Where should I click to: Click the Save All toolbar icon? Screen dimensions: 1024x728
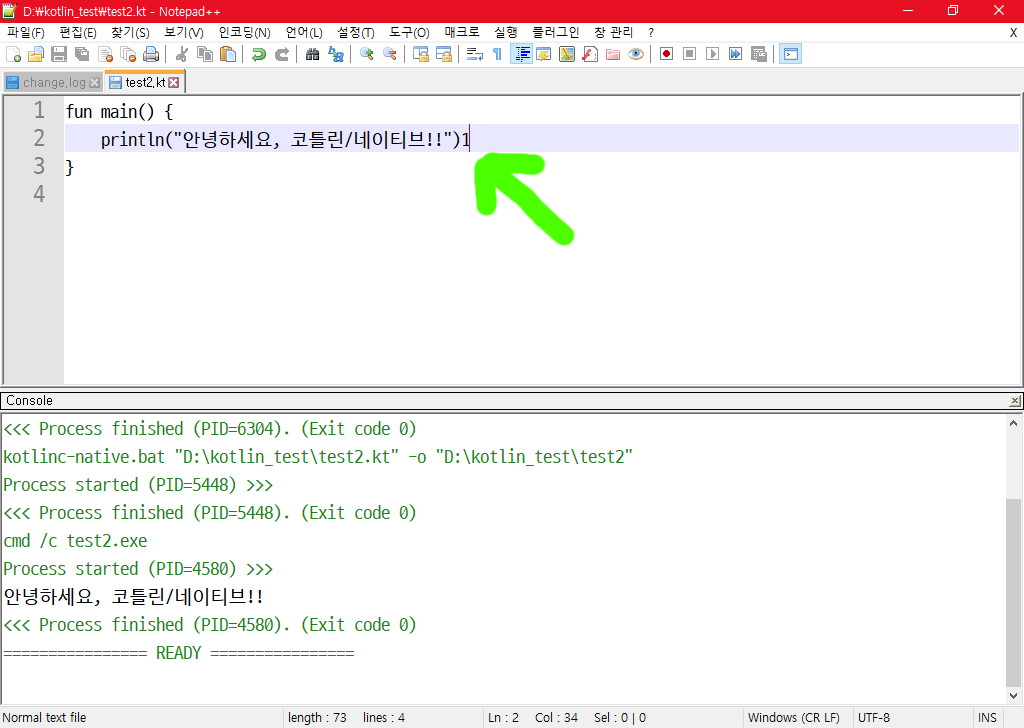(x=82, y=54)
